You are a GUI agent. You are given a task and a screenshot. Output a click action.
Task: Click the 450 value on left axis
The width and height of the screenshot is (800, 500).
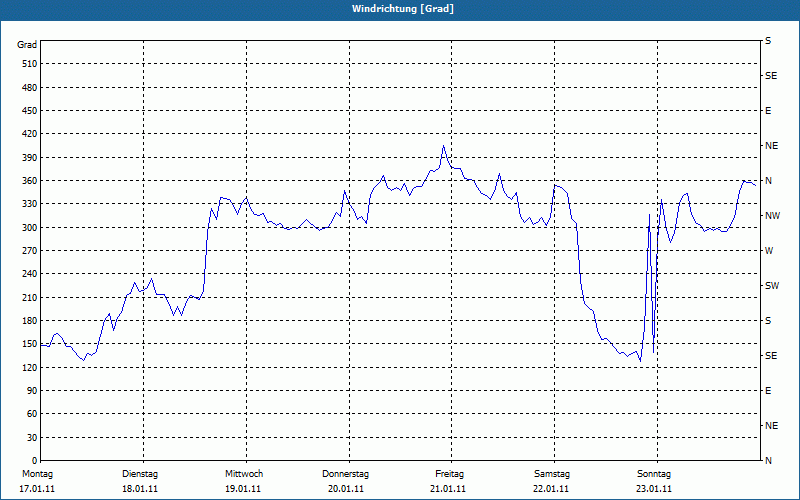[x=30, y=111]
